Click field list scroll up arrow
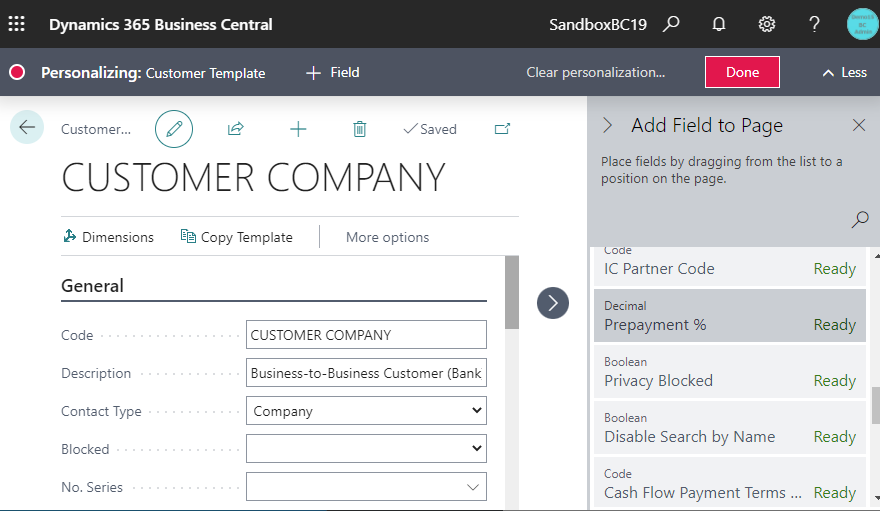Screen dimensions: 880x511 click(x=877, y=256)
